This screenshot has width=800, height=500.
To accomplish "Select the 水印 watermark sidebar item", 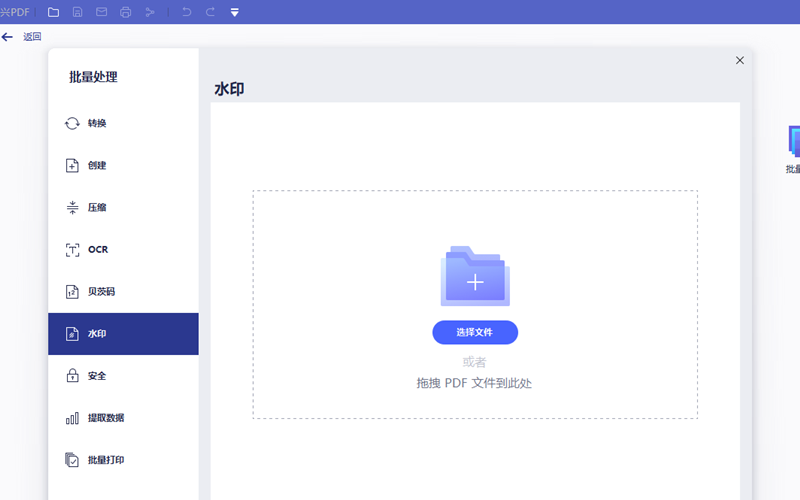I will click(97, 334).
